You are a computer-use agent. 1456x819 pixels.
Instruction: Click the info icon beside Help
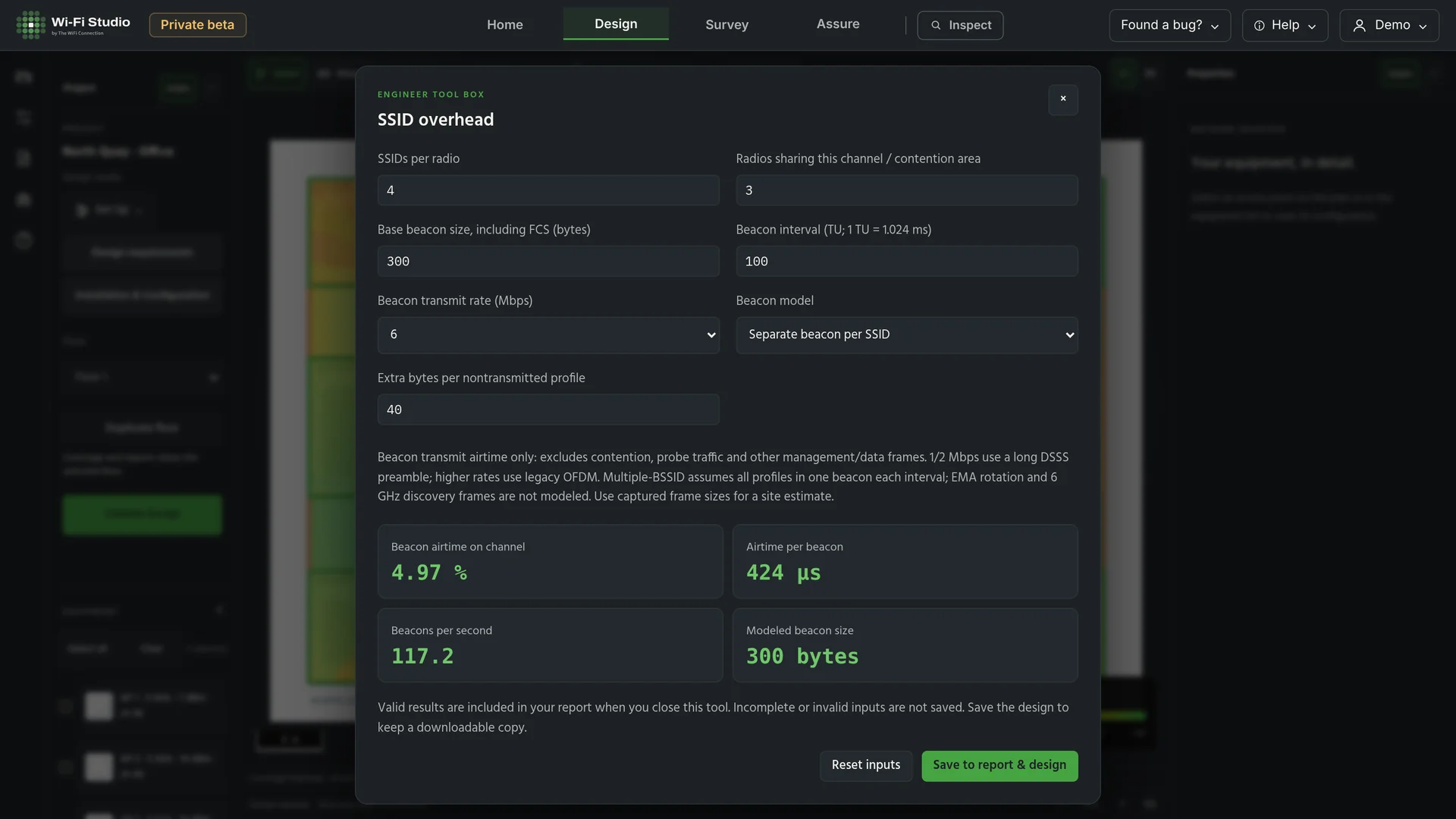click(1260, 26)
